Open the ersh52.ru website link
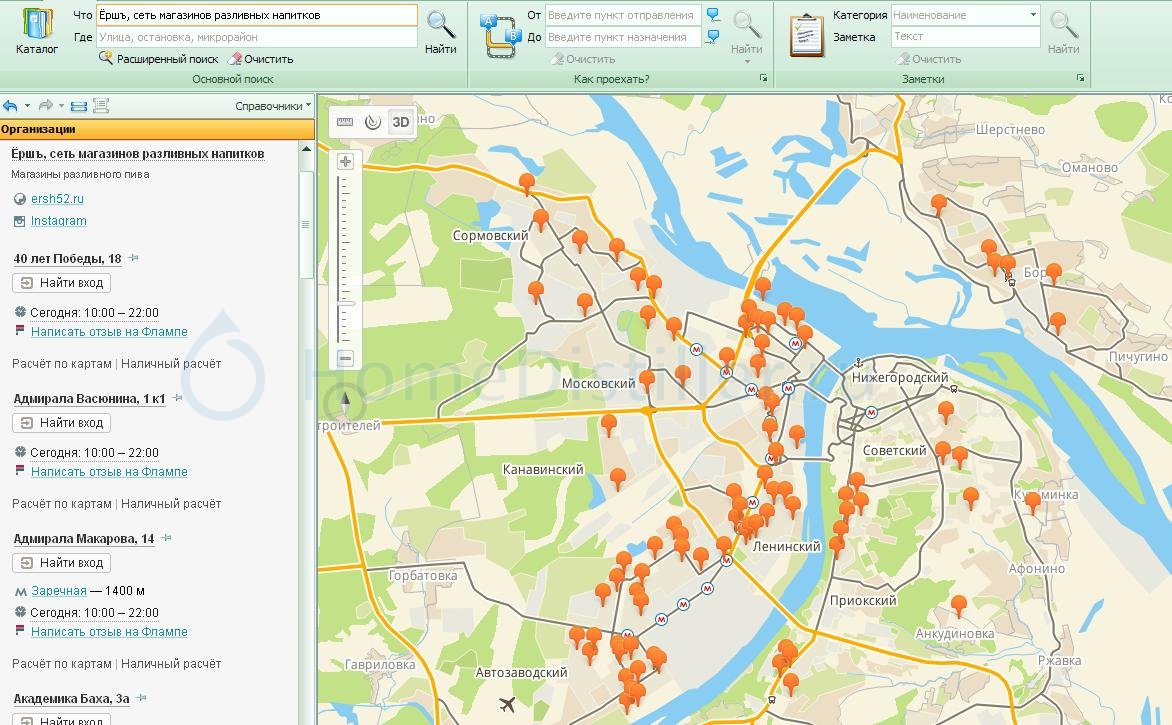 click(57, 199)
